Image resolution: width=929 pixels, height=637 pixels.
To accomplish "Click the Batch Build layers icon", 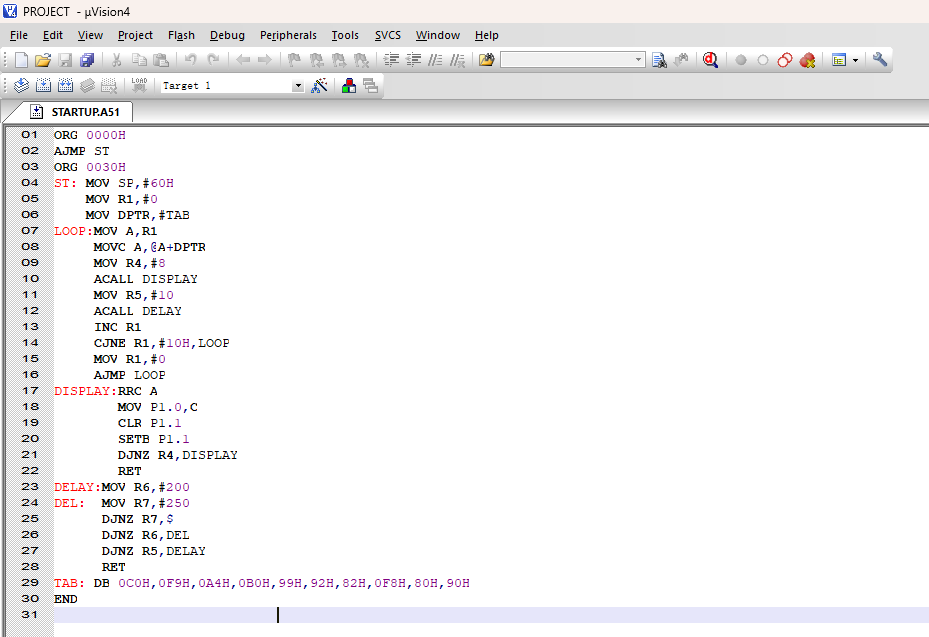I will [88, 86].
